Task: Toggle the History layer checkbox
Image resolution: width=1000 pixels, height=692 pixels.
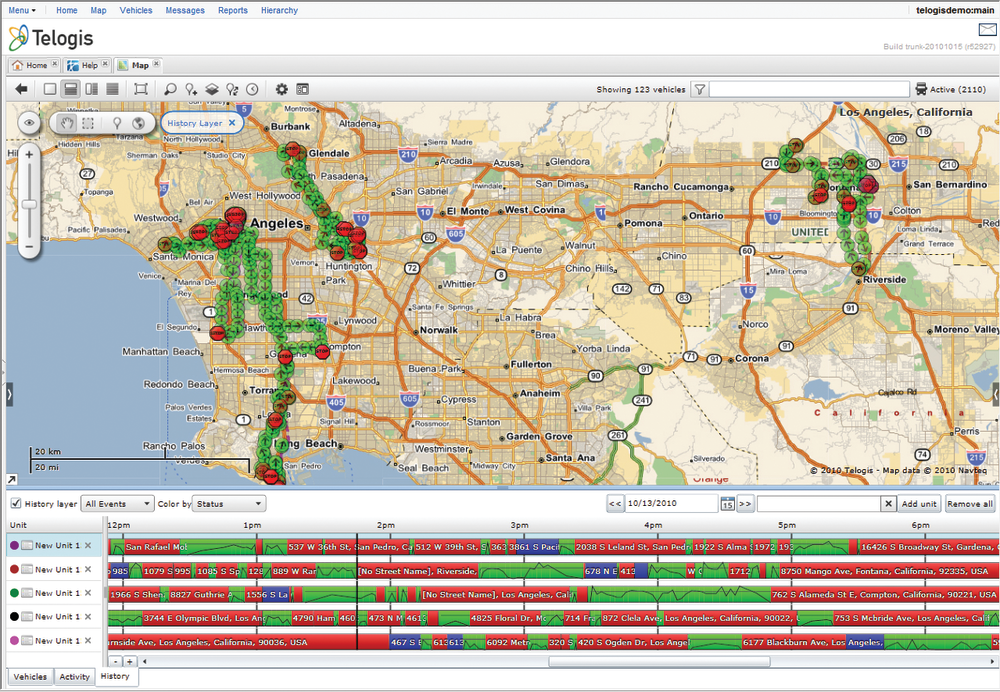Action: click(x=15, y=504)
